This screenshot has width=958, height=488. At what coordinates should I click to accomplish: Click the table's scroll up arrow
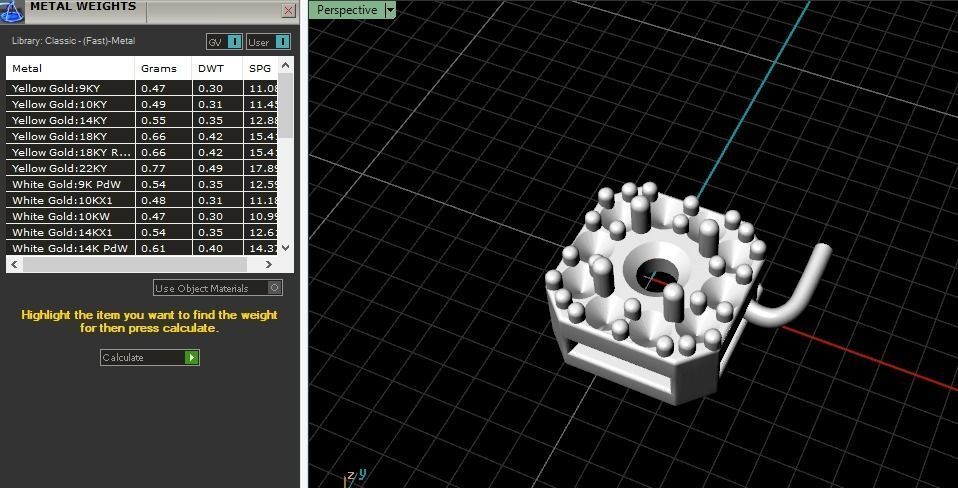click(x=285, y=65)
